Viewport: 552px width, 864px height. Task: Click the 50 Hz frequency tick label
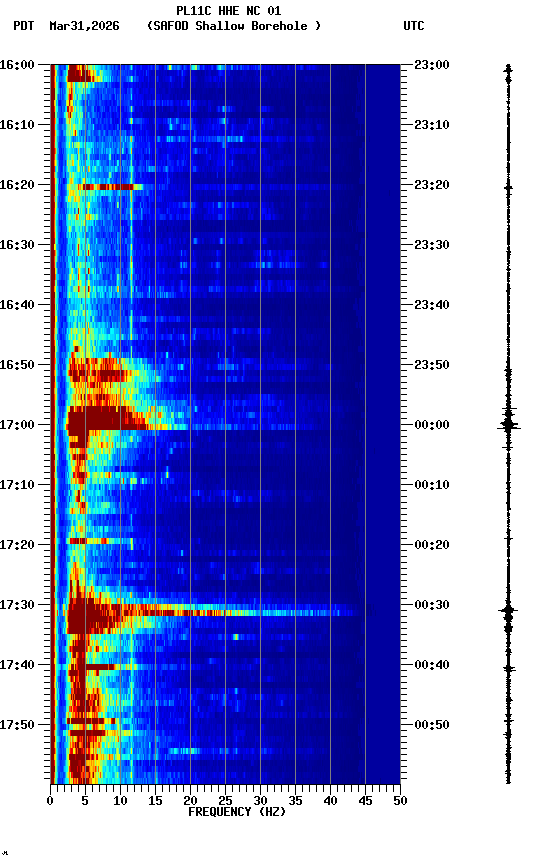click(401, 801)
